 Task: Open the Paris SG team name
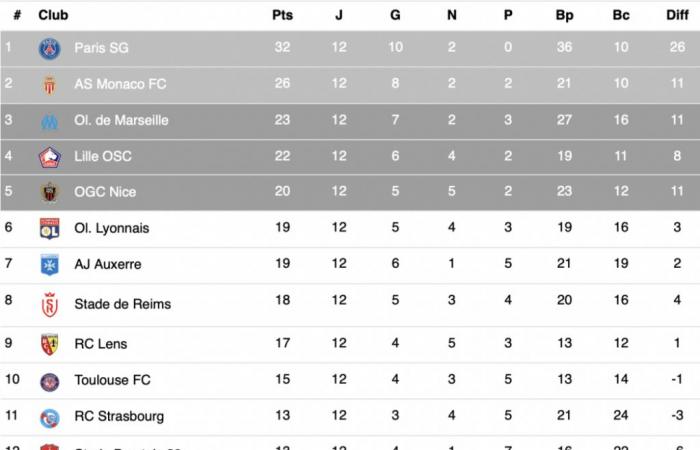(x=101, y=48)
